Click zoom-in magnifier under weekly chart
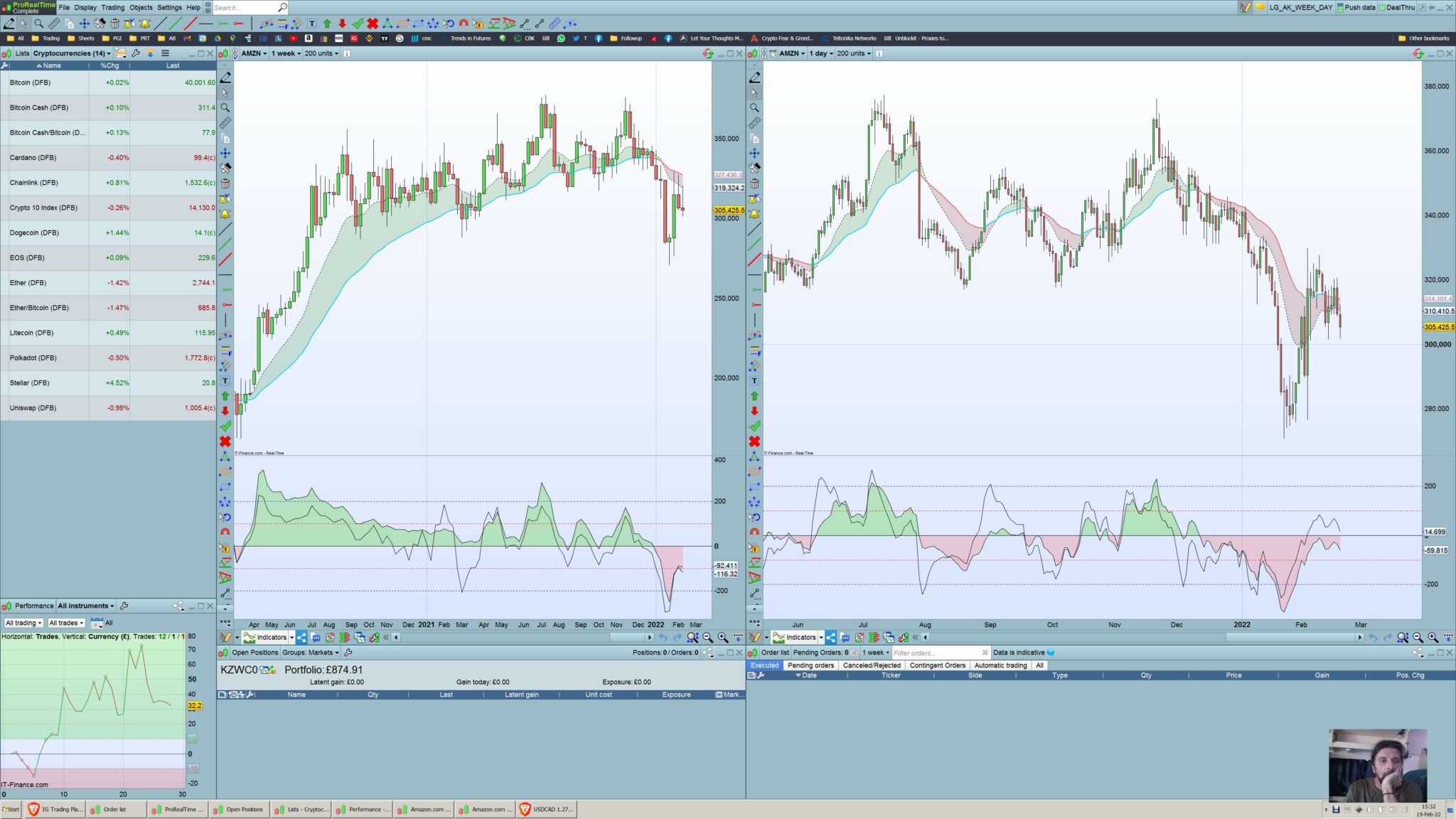The height and width of the screenshot is (819, 1456). tap(722, 638)
